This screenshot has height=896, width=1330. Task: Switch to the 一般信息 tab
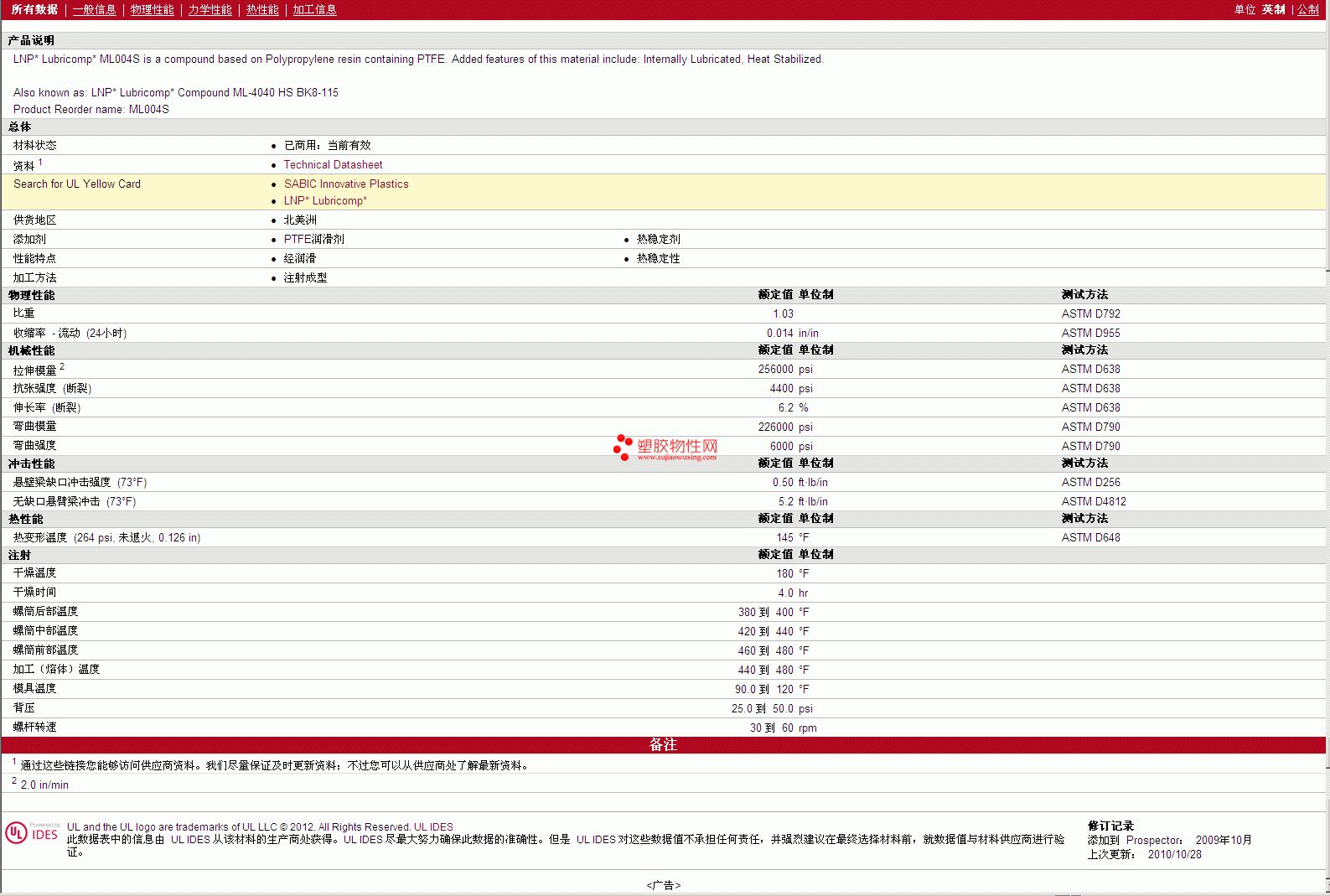(94, 10)
